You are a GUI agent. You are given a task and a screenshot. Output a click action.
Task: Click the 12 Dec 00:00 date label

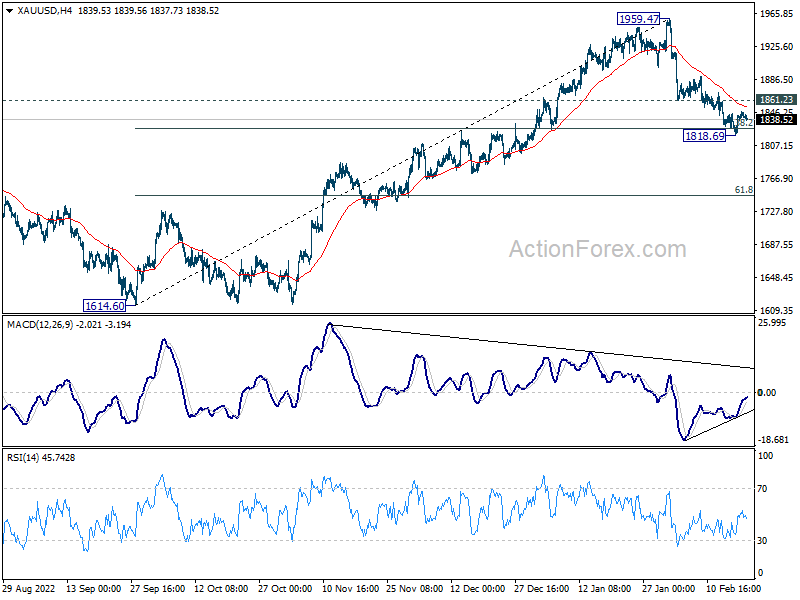coord(478,589)
